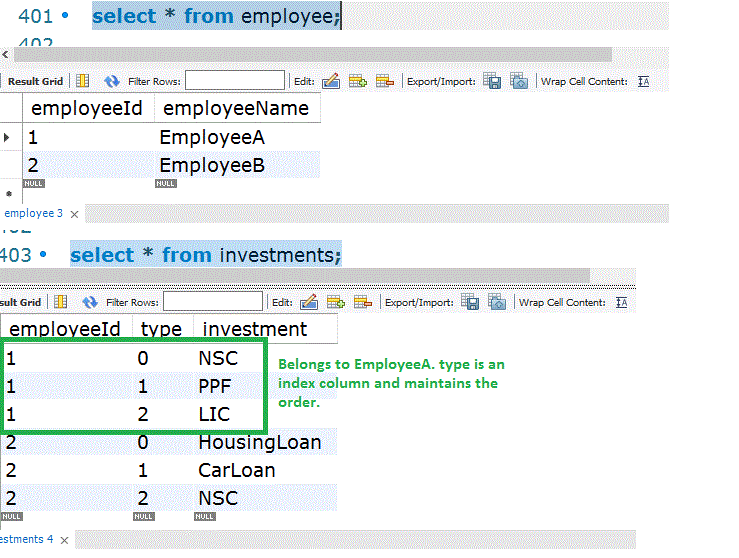This screenshot has height=558, width=739.
Task: Select EmployeeA cell
Action: [x=238, y=138]
